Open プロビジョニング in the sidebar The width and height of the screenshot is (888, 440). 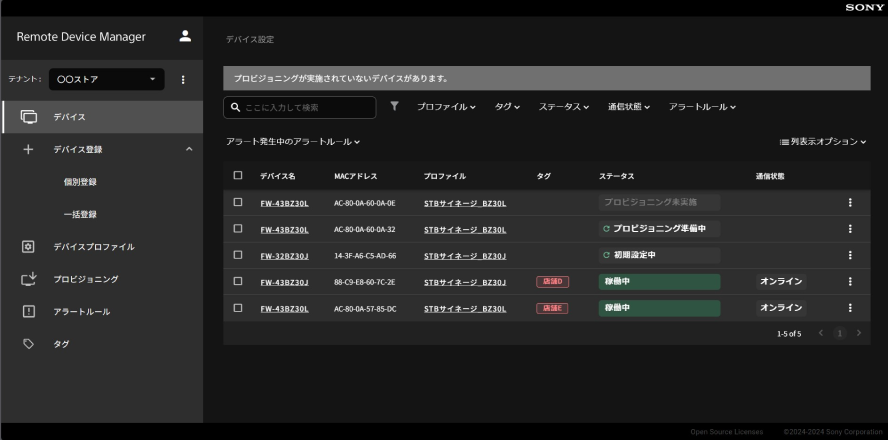[85, 279]
